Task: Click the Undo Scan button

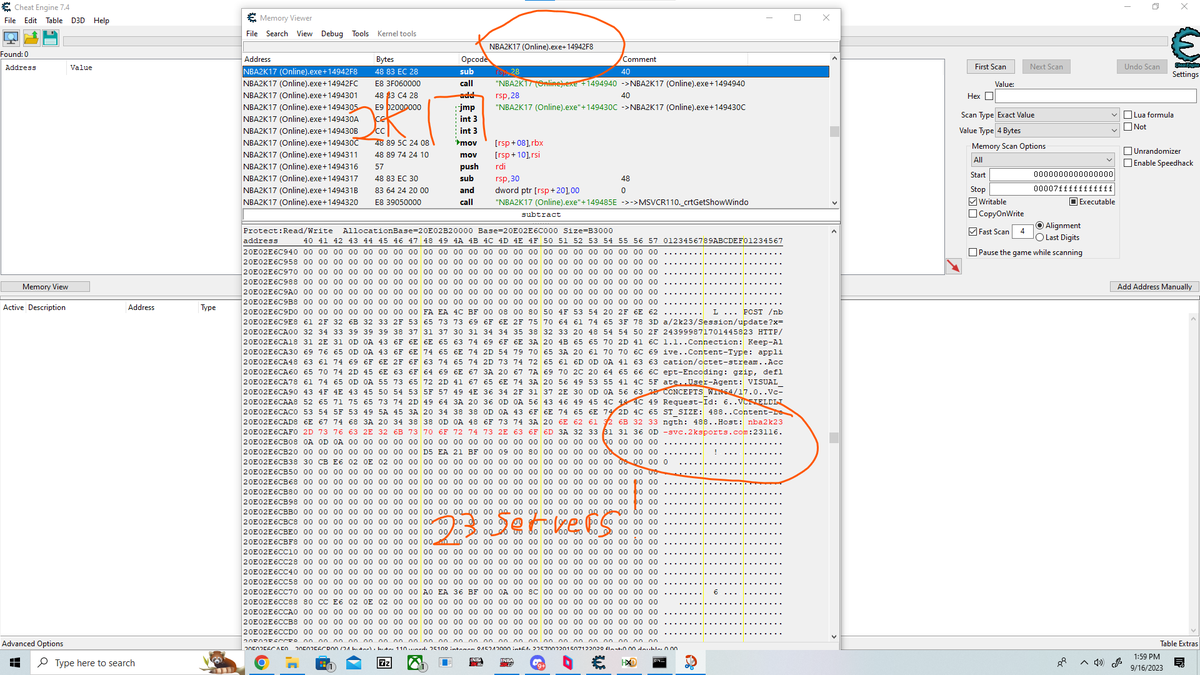Action: tap(1142, 67)
